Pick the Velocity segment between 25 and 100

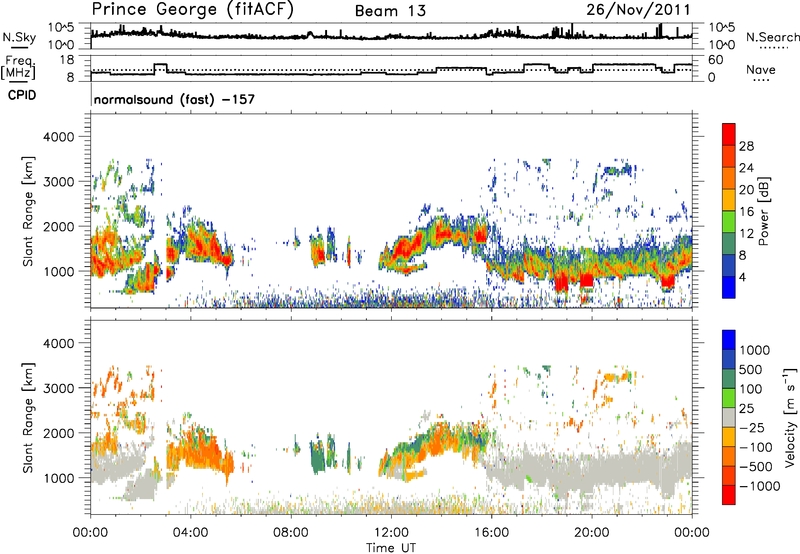point(729,398)
